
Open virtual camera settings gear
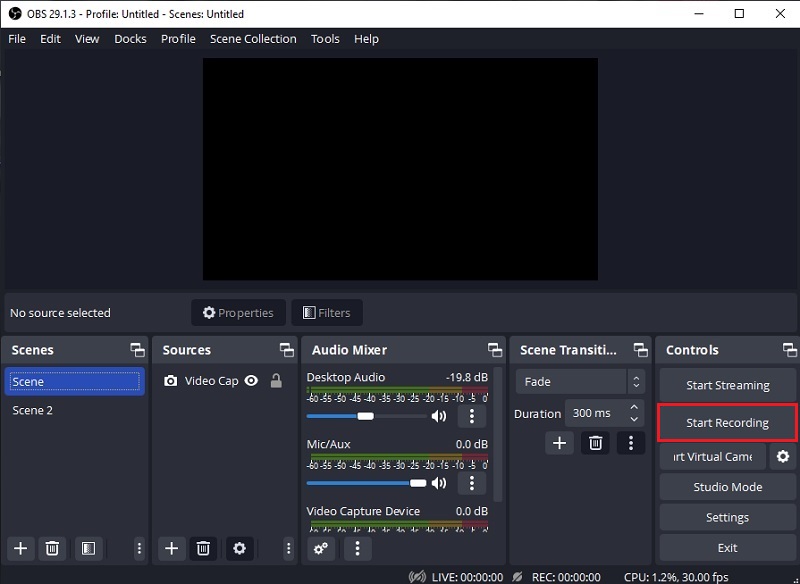(783, 456)
